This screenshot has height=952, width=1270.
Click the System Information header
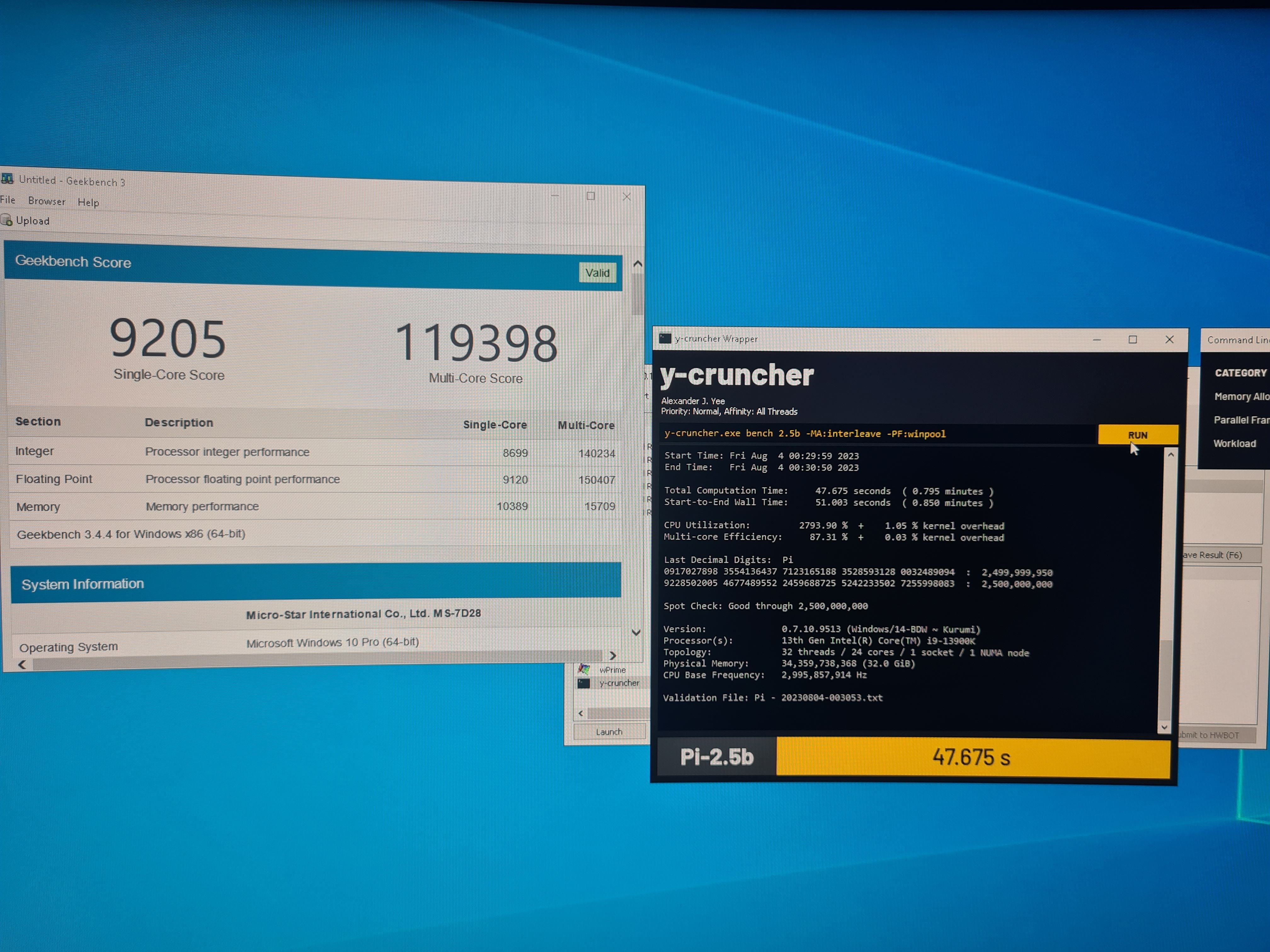point(316,582)
